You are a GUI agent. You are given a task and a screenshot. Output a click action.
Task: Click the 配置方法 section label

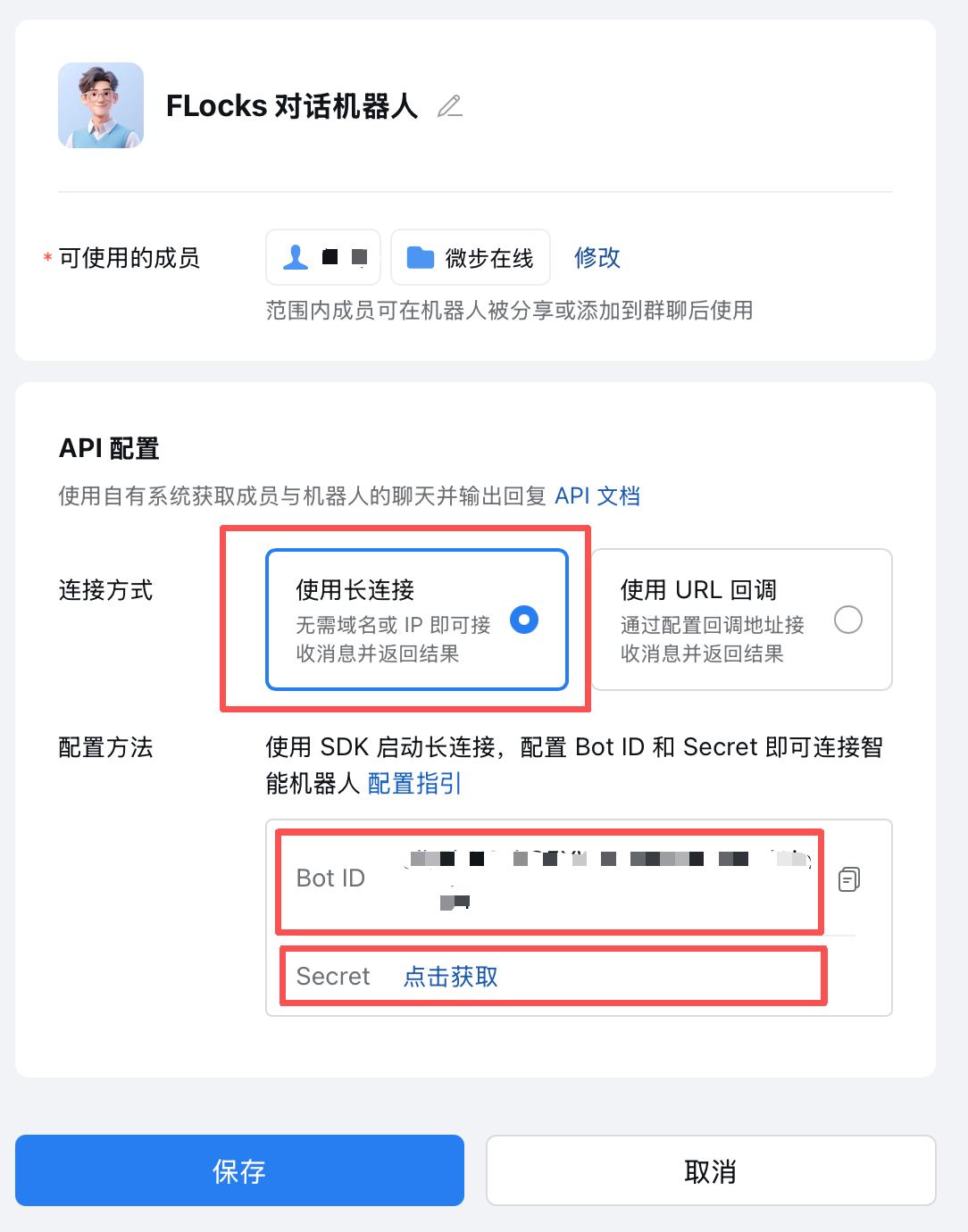(106, 748)
